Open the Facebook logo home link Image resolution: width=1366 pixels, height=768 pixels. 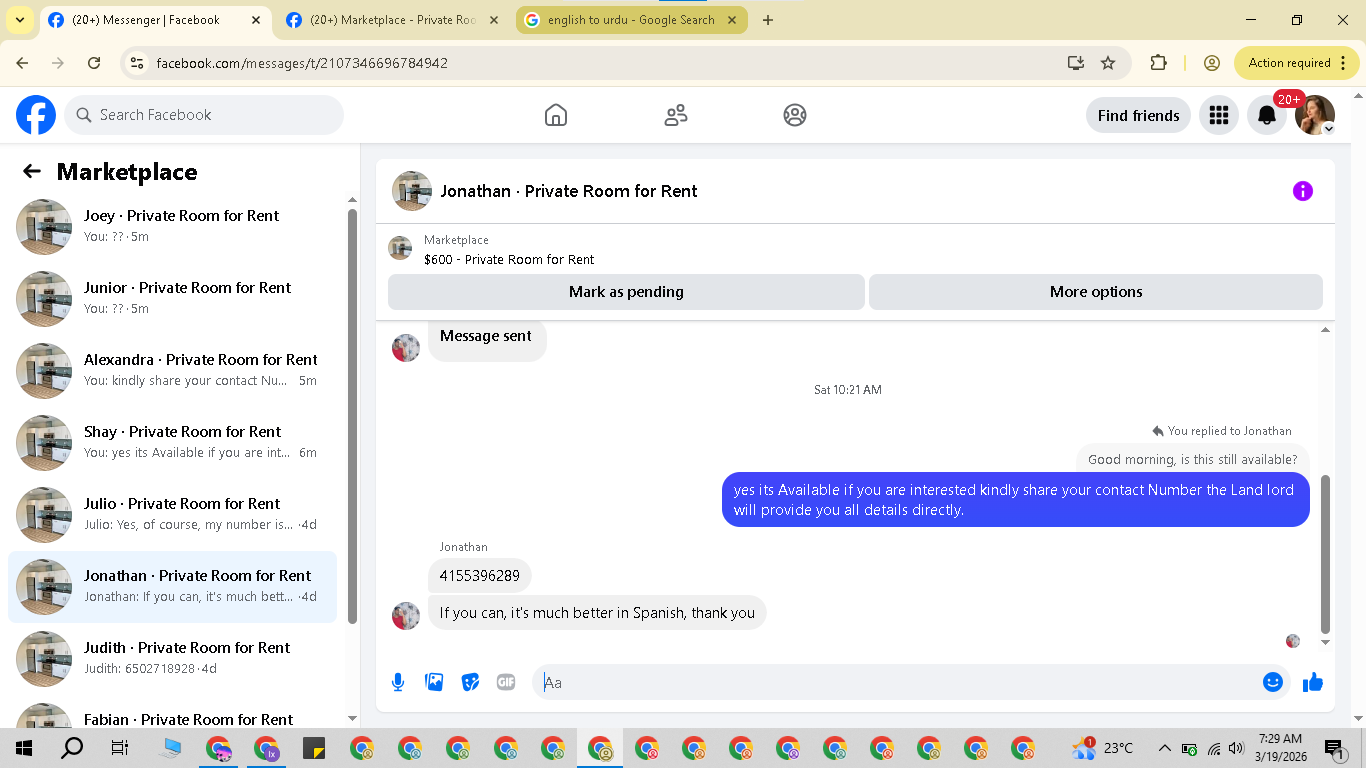tap(36, 115)
